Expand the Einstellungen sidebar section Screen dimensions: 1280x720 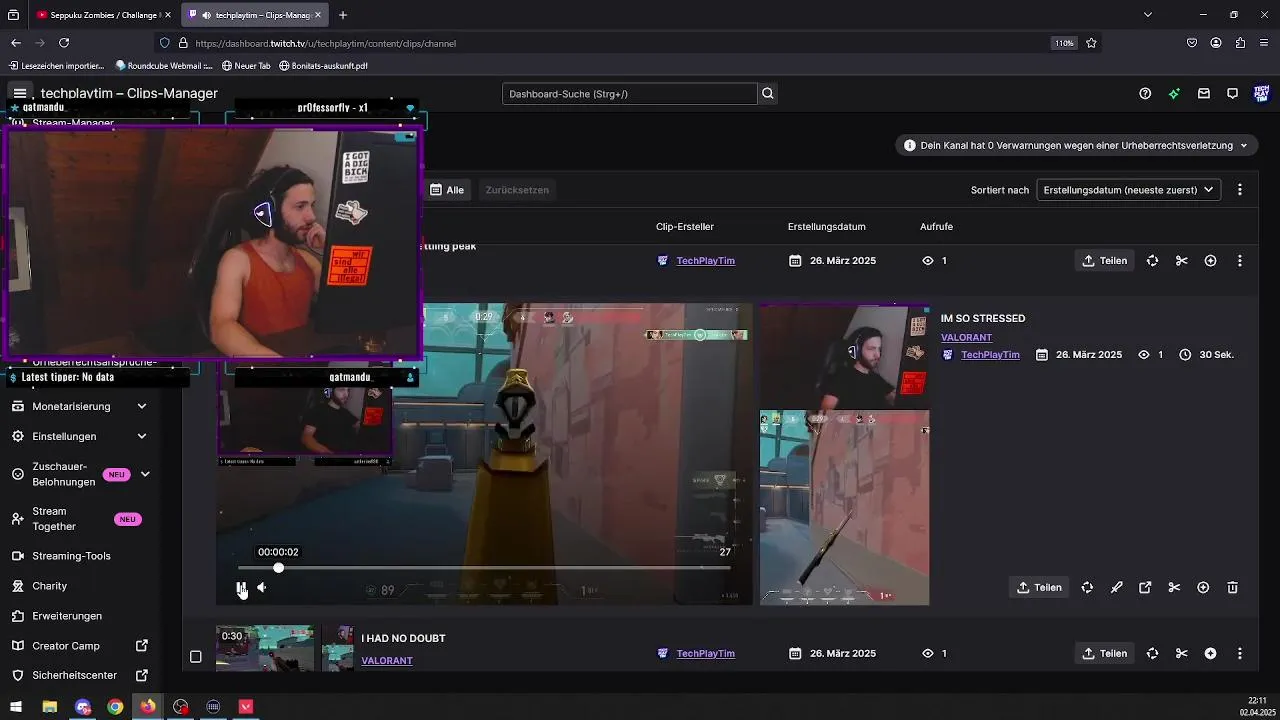click(x=142, y=437)
